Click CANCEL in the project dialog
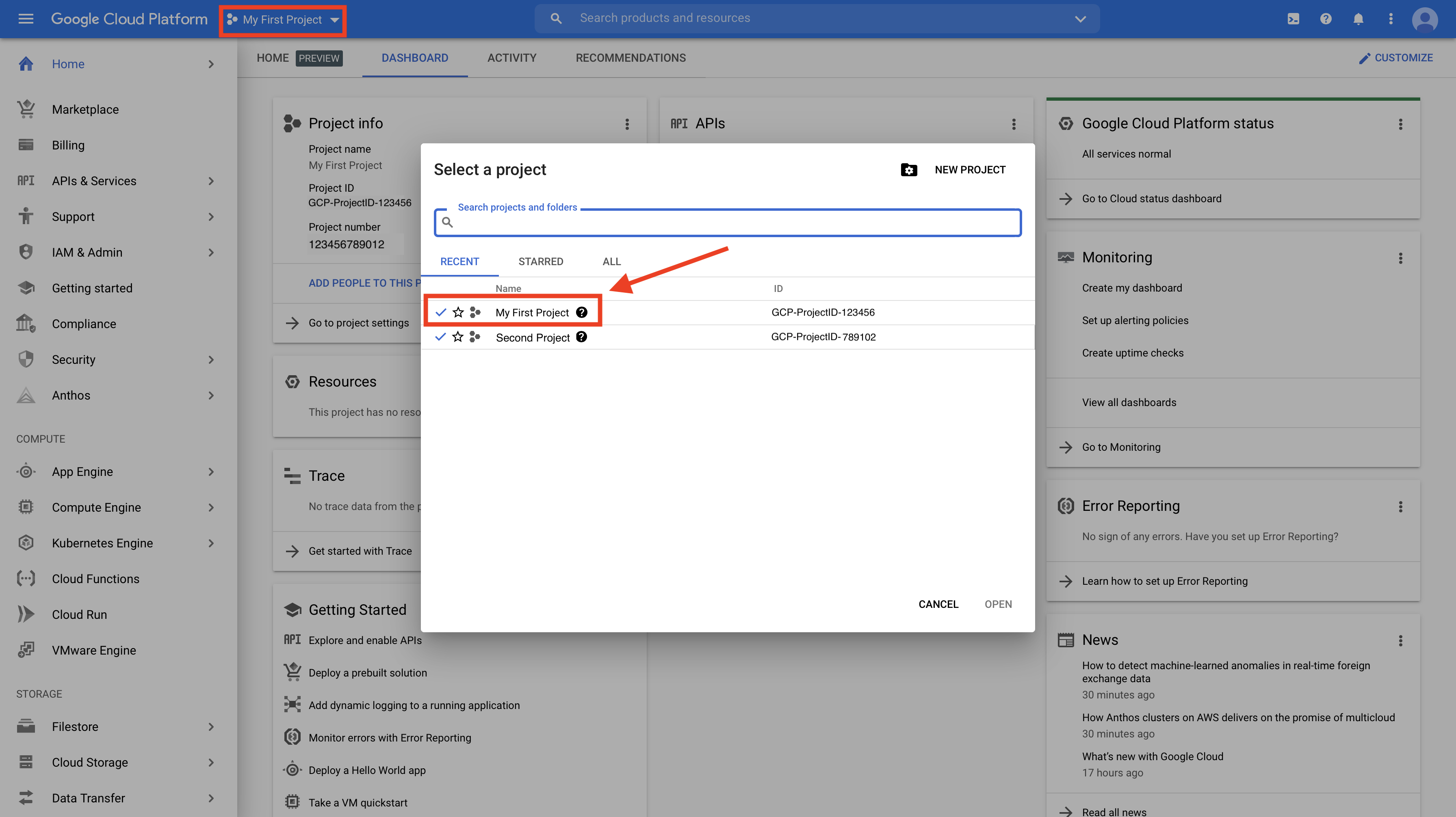 pyautogui.click(x=938, y=604)
